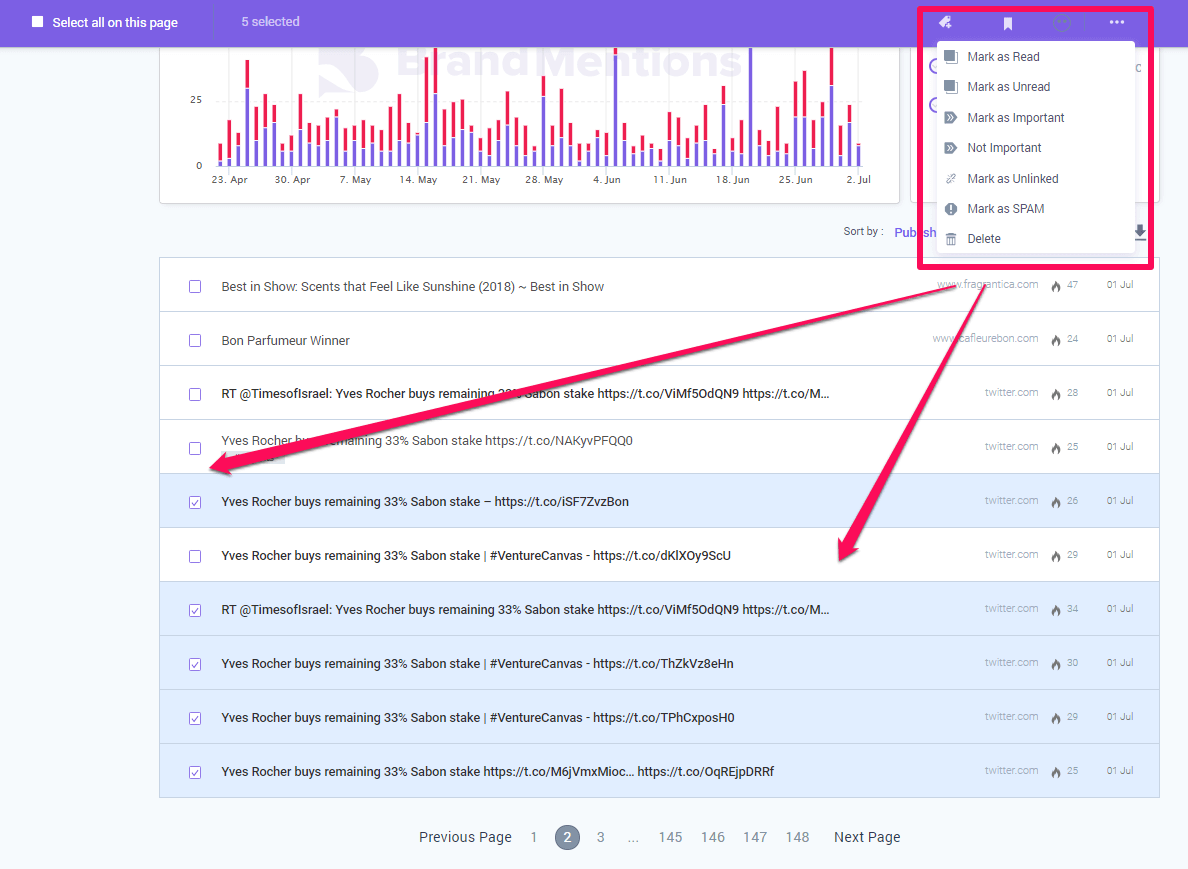
Task: Click the flame icon on the ThZkVz8eHn tweet row
Action: click(x=1055, y=664)
